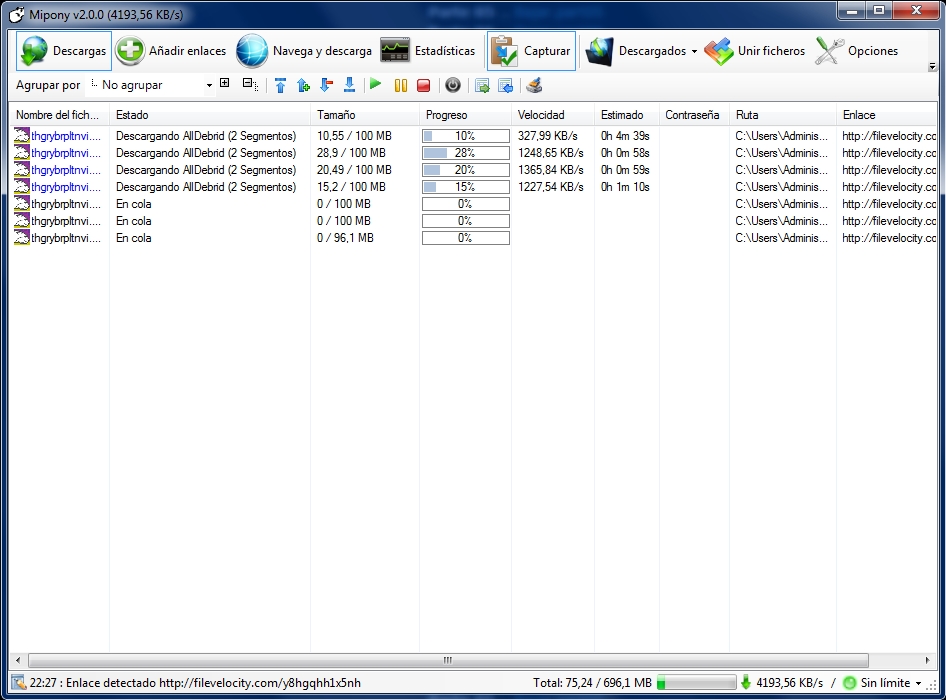This screenshot has width=946, height=700.
Task: Sort by Progreso column header
Action: pos(465,115)
